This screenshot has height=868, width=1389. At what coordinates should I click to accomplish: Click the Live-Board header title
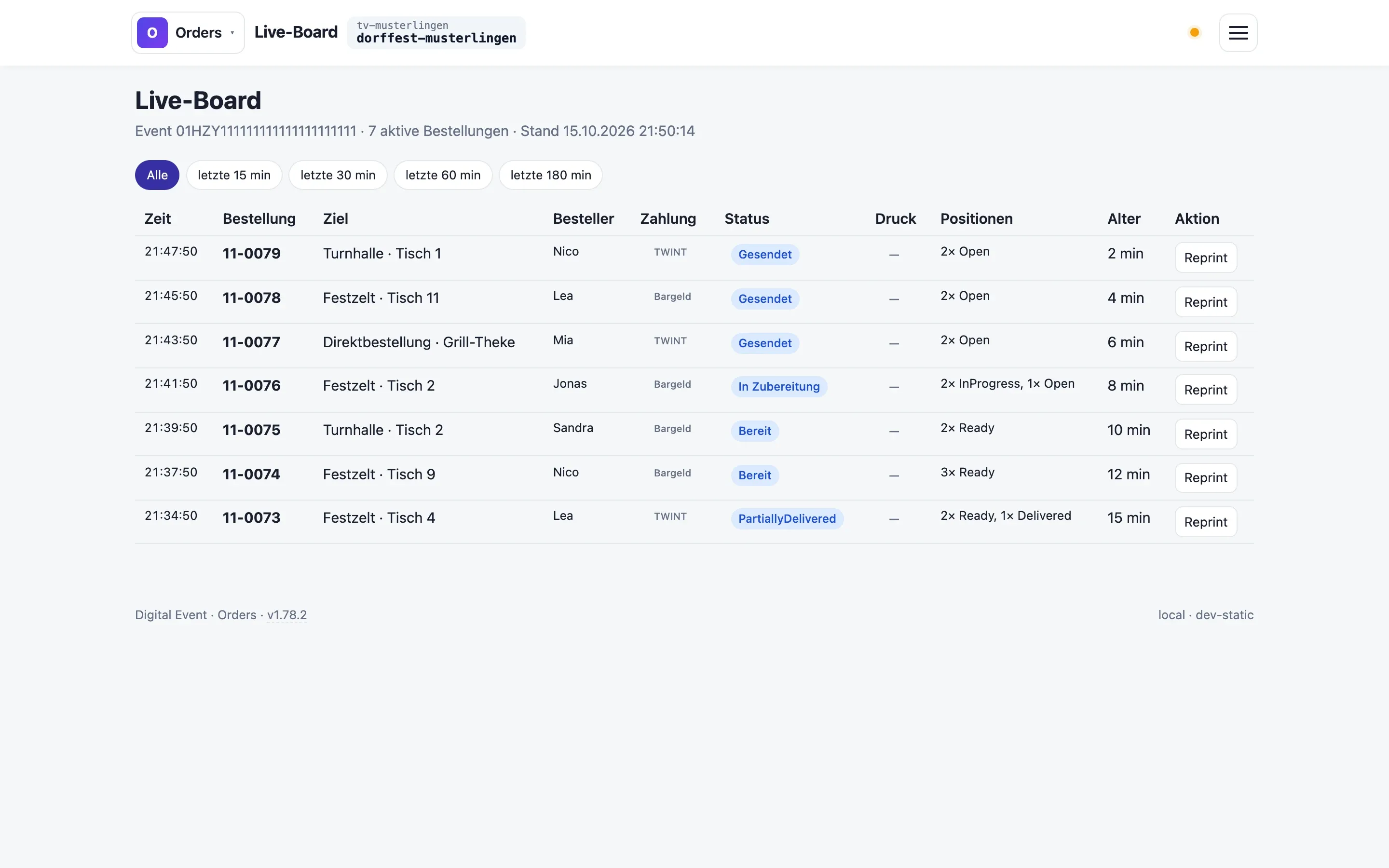coord(296,32)
